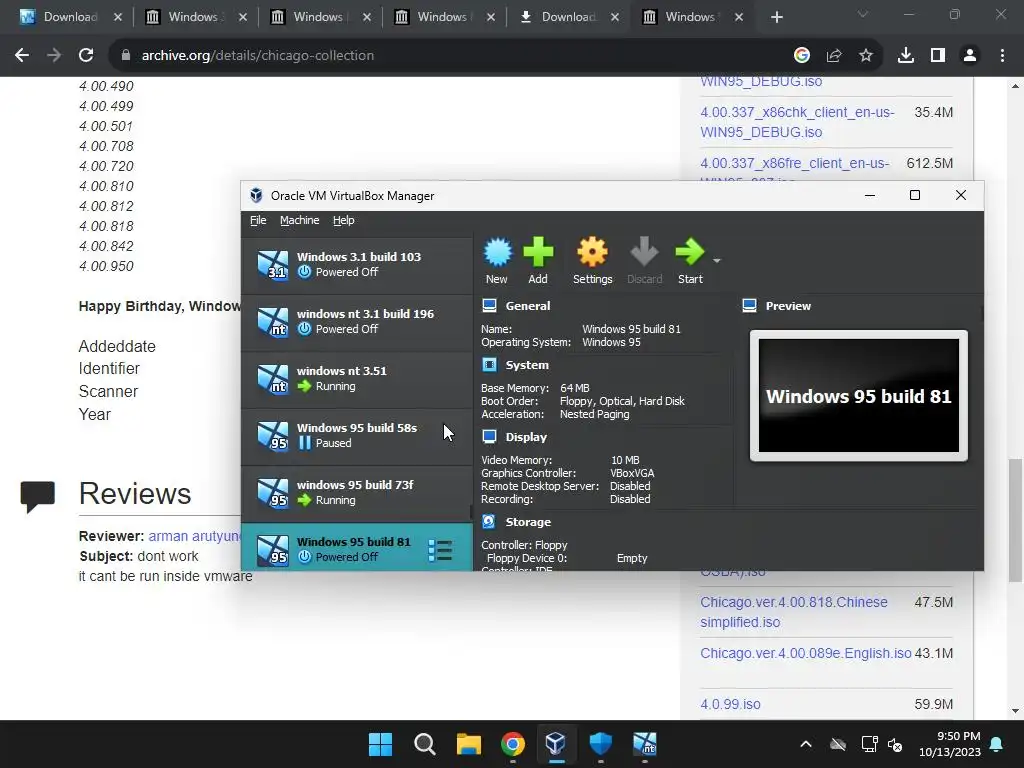Open the File menu in VirtualBox Manager

point(258,220)
